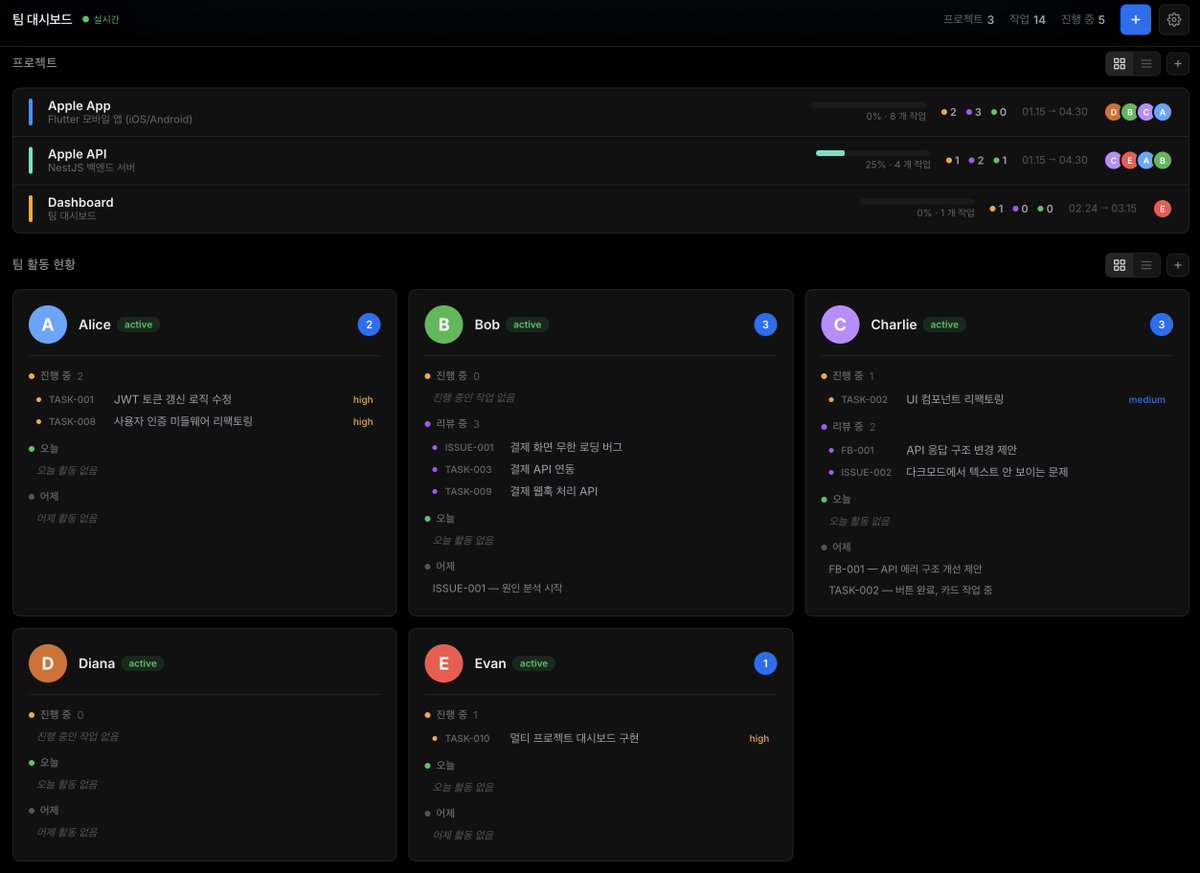Image resolution: width=1200 pixels, height=873 pixels.
Task: Click high priority tag on TASK-010
Action: (x=759, y=739)
